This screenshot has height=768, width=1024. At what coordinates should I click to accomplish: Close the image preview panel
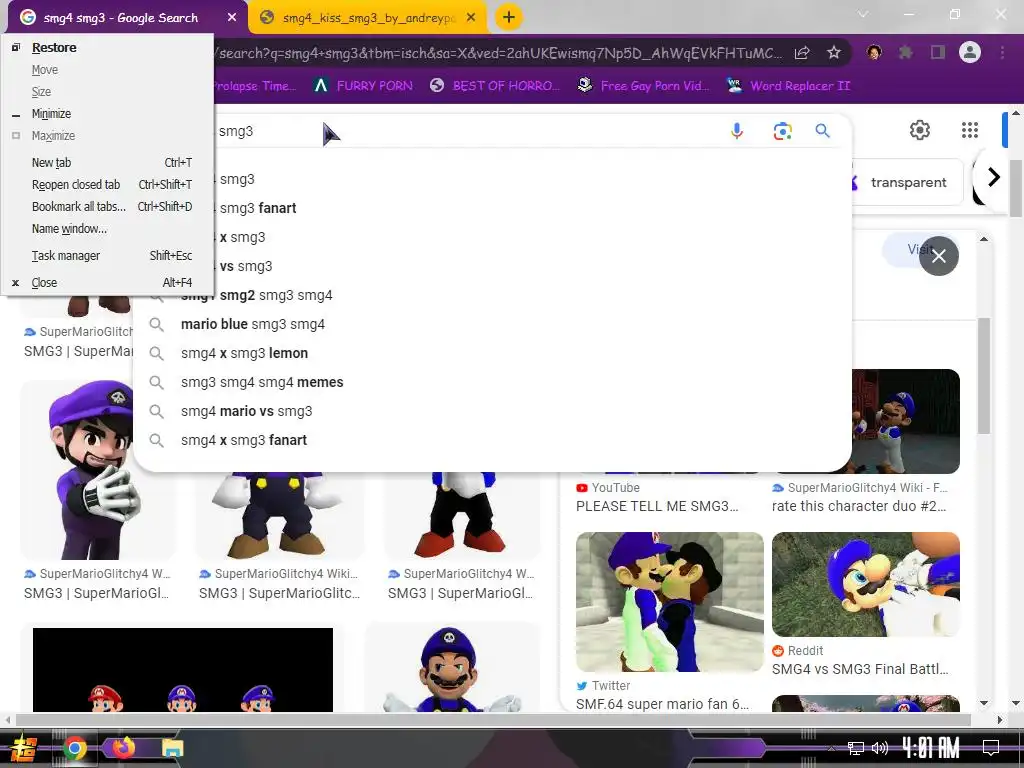pyautogui.click(x=938, y=256)
